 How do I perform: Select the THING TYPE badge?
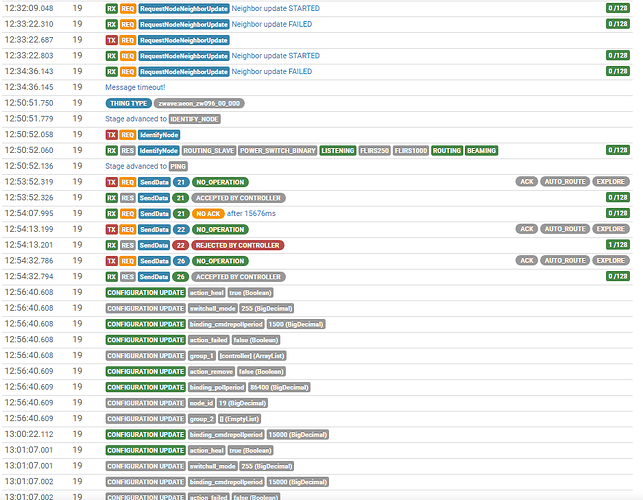click(128, 103)
